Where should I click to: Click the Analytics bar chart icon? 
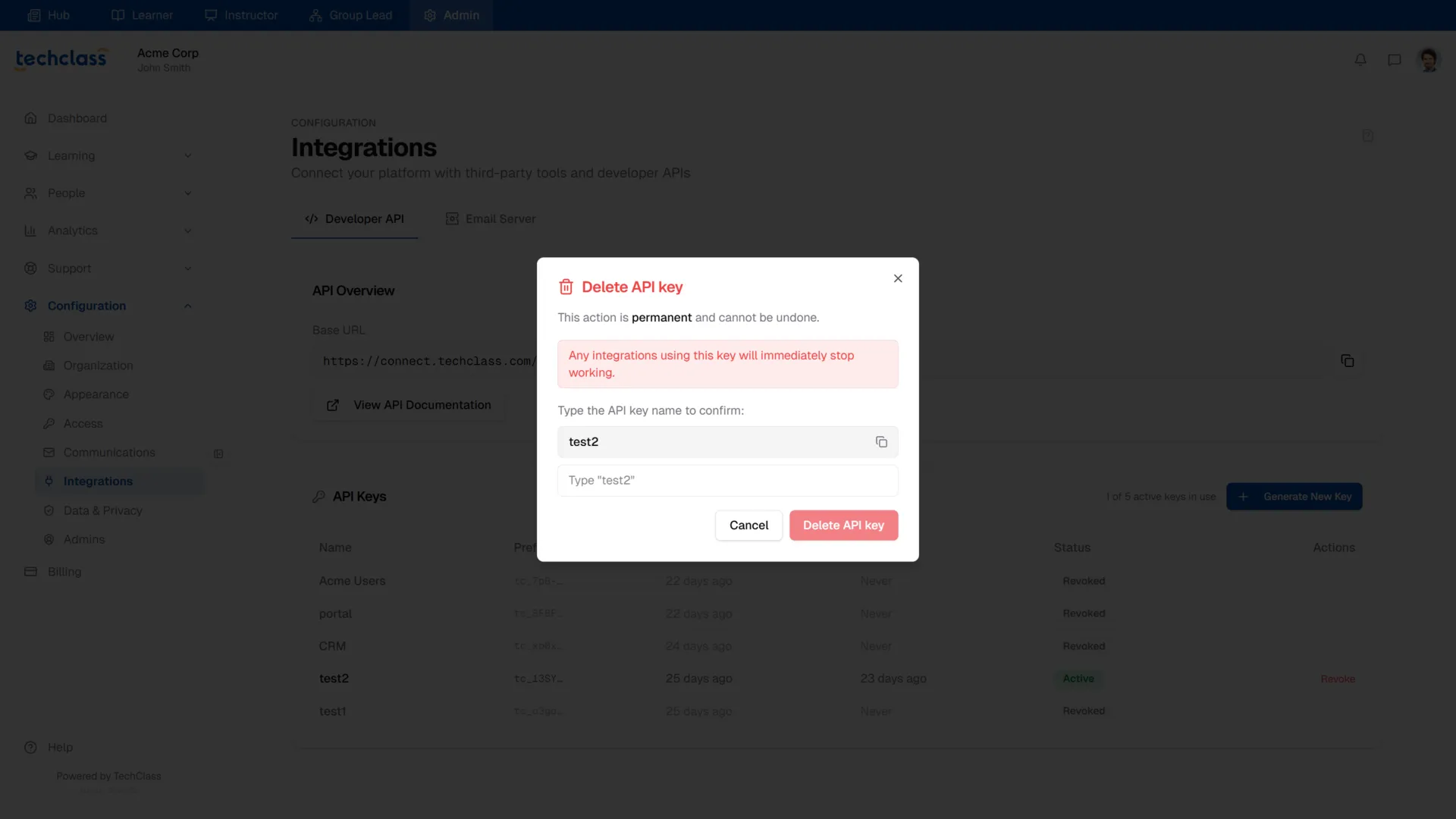[30, 231]
